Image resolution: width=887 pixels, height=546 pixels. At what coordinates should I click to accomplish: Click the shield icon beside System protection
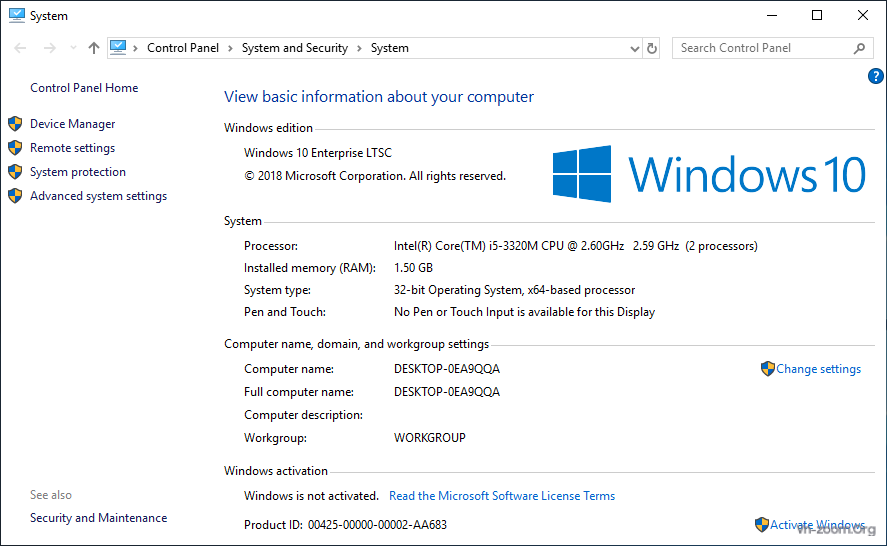[x=15, y=171]
